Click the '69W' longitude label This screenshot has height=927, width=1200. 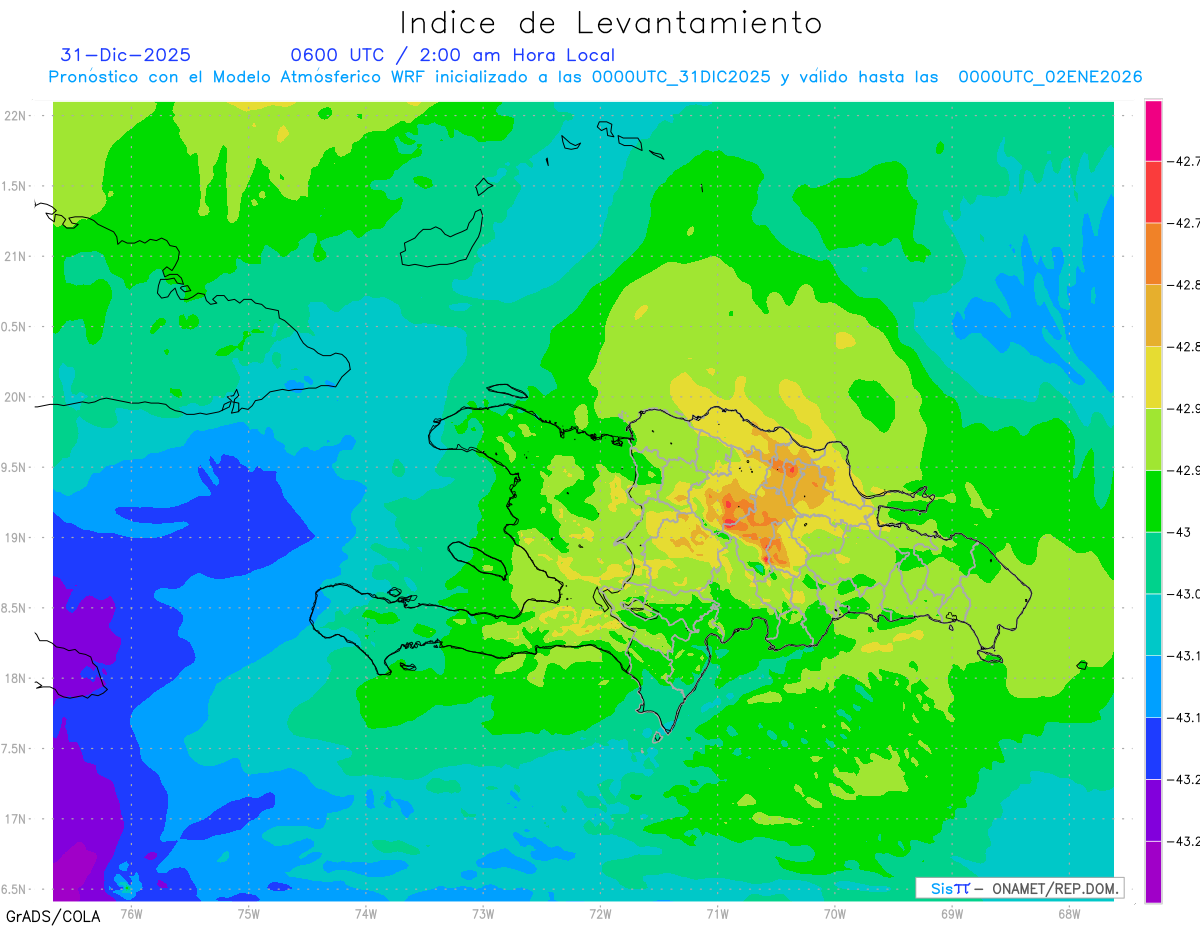[x=952, y=913]
